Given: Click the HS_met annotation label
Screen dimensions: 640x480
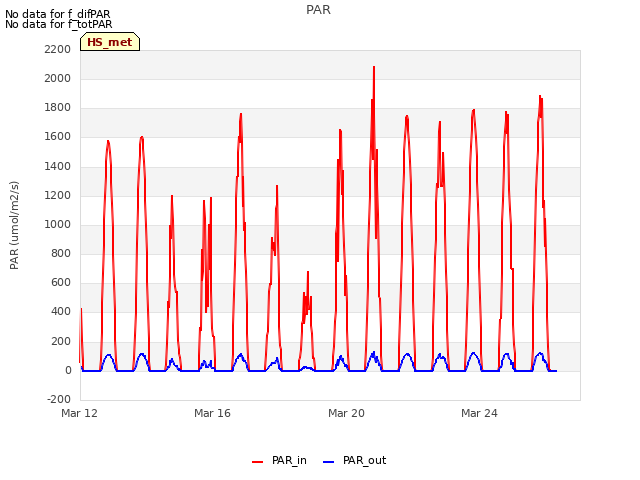Looking at the screenshot, I should (110, 42).
